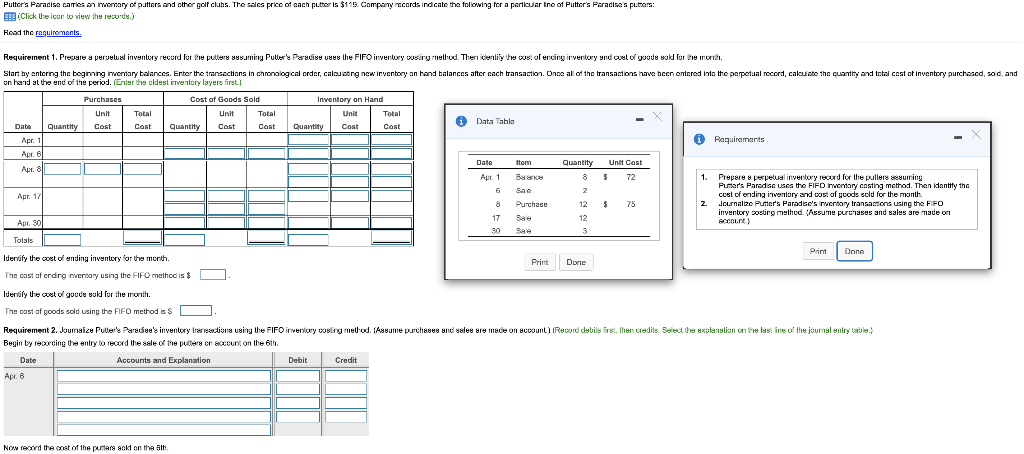Image resolution: width=1024 pixels, height=454 pixels.
Task: Click unit cost '75' in the Data Table
Action: pos(630,204)
